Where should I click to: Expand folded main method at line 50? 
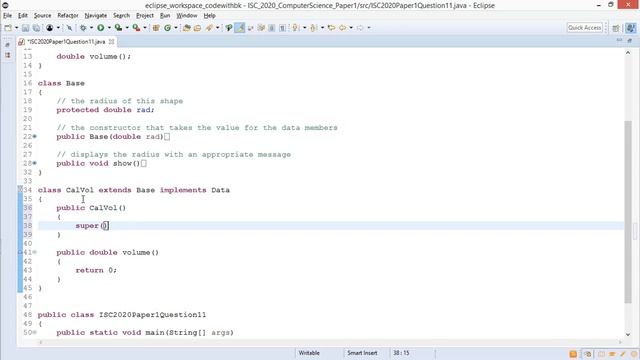click(x=35, y=333)
